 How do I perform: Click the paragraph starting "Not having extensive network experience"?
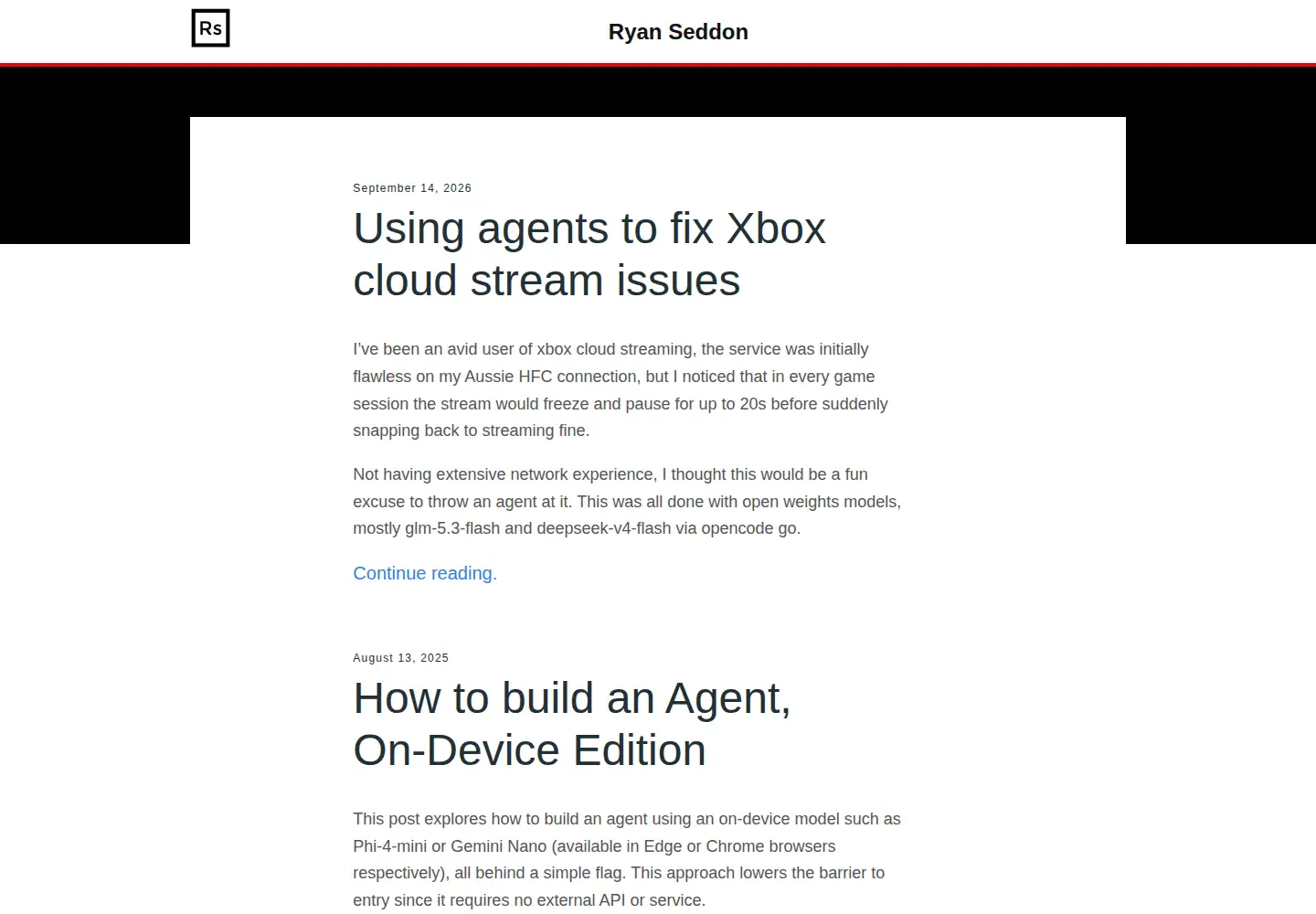tap(627, 501)
